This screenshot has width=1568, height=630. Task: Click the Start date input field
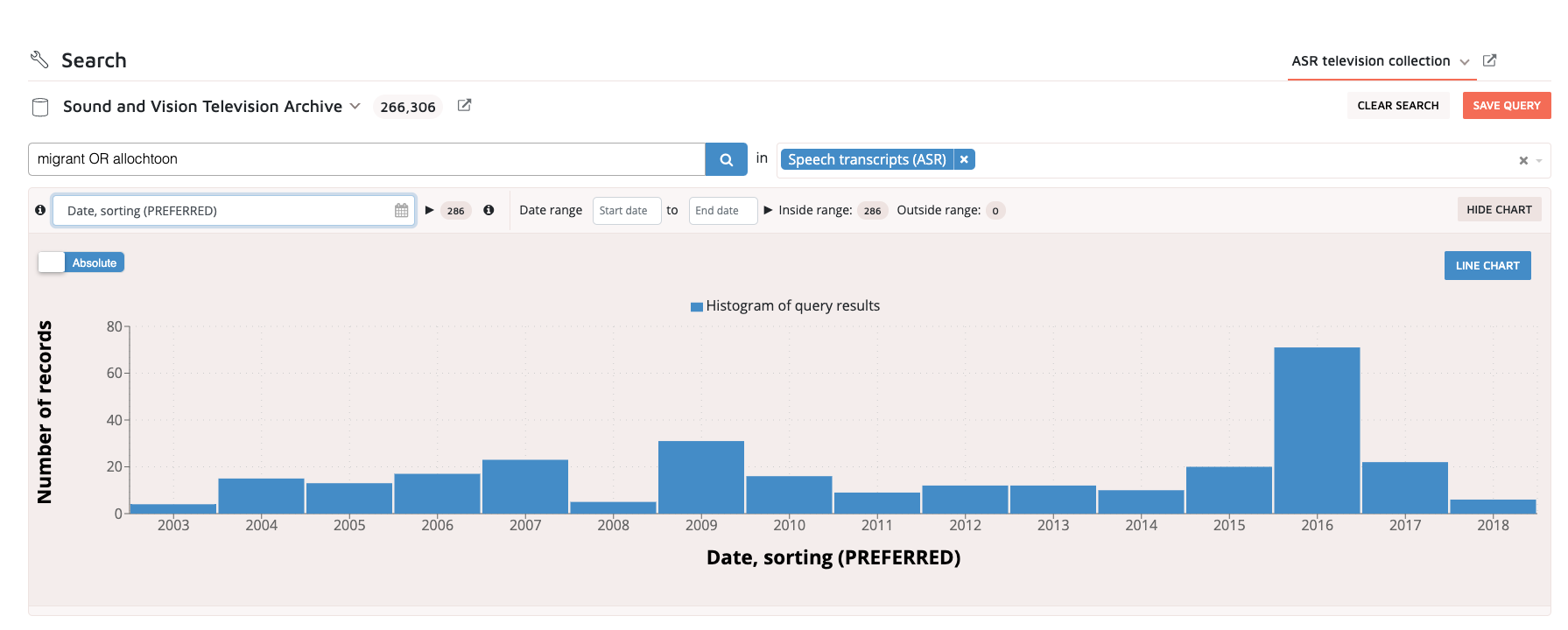pos(626,211)
